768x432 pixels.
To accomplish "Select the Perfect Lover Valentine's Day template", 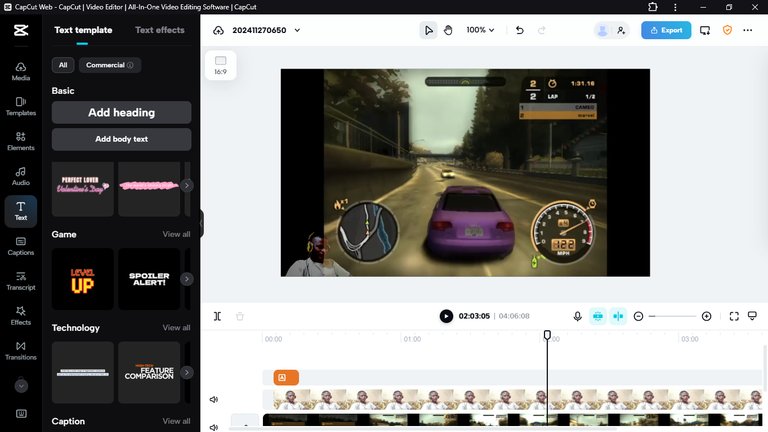I will (83, 189).
